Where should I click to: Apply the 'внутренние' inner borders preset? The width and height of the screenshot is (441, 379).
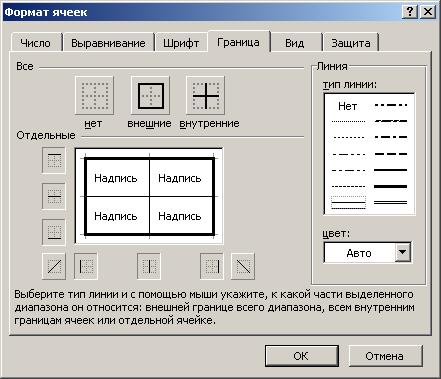click(206, 96)
